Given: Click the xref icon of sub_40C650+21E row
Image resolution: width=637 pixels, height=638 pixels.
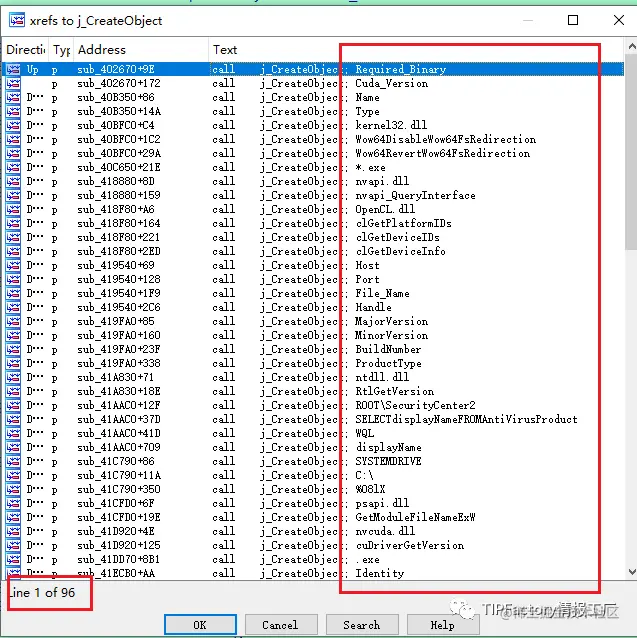Looking at the screenshot, I should coord(13,167).
